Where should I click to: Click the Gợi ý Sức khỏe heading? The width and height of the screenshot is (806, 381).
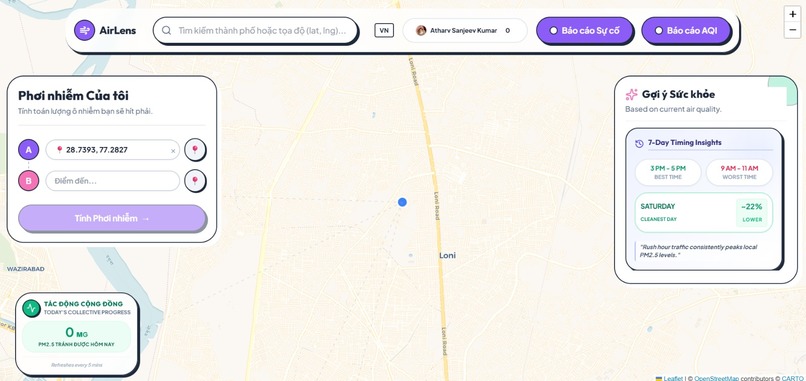[x=678, y=95]
